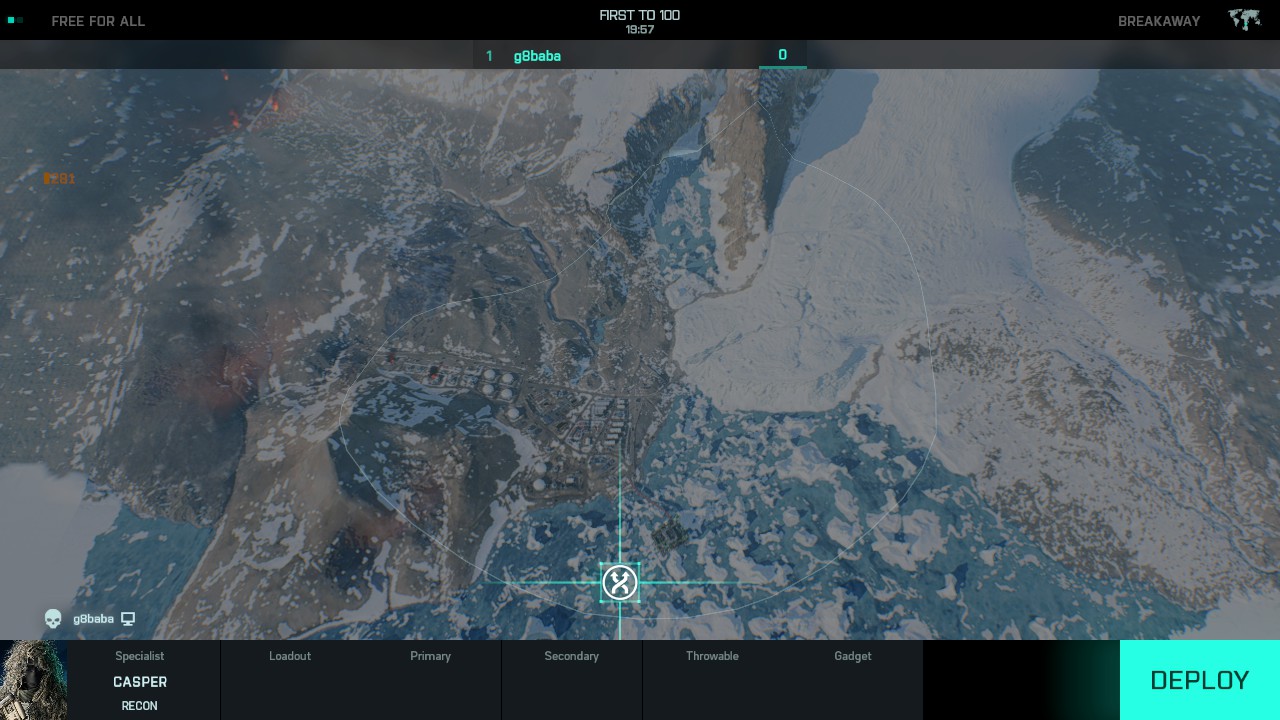Open the Loadout slot
The image size is (1280, 720).
[x=290, y=680]
